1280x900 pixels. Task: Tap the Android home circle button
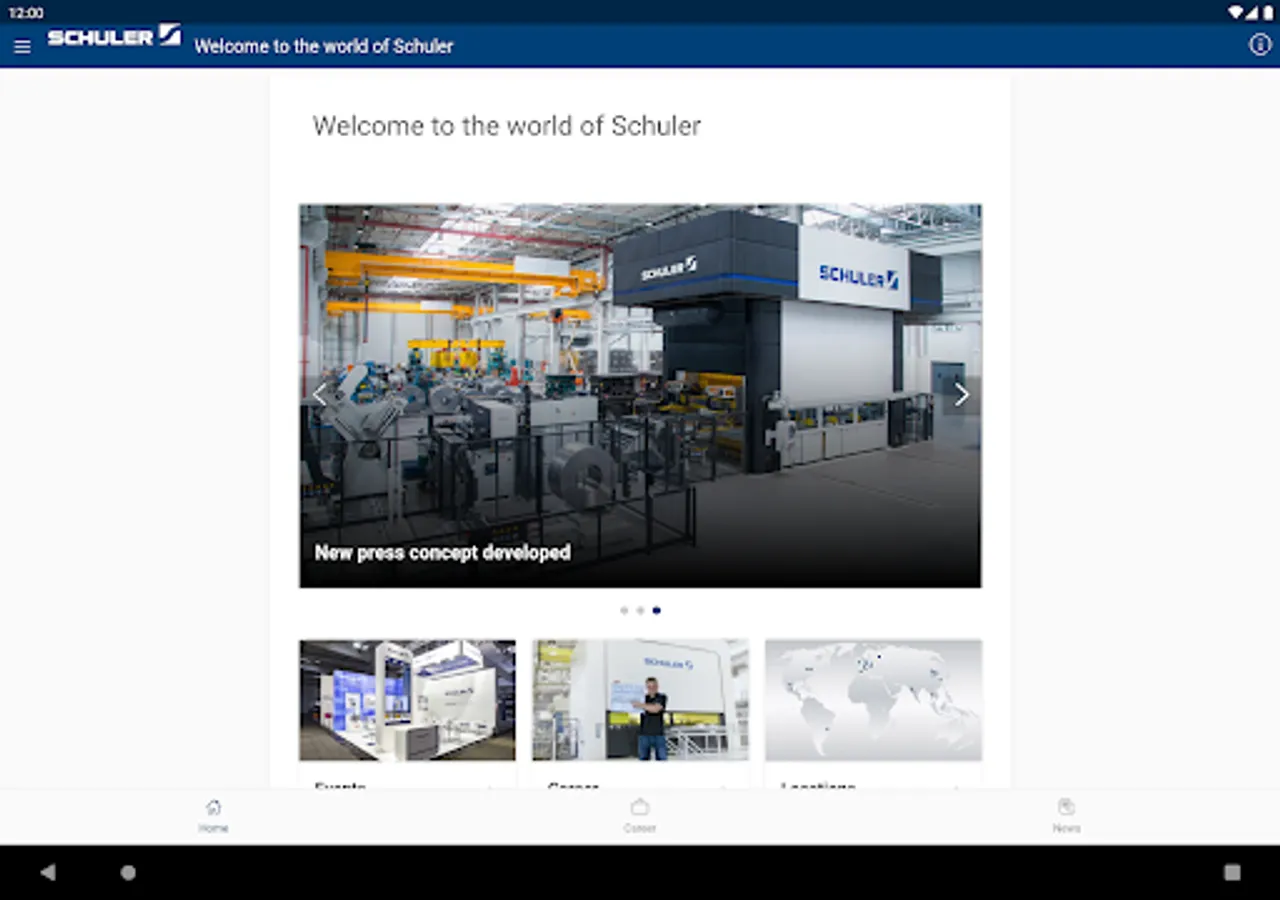point(128,872)
